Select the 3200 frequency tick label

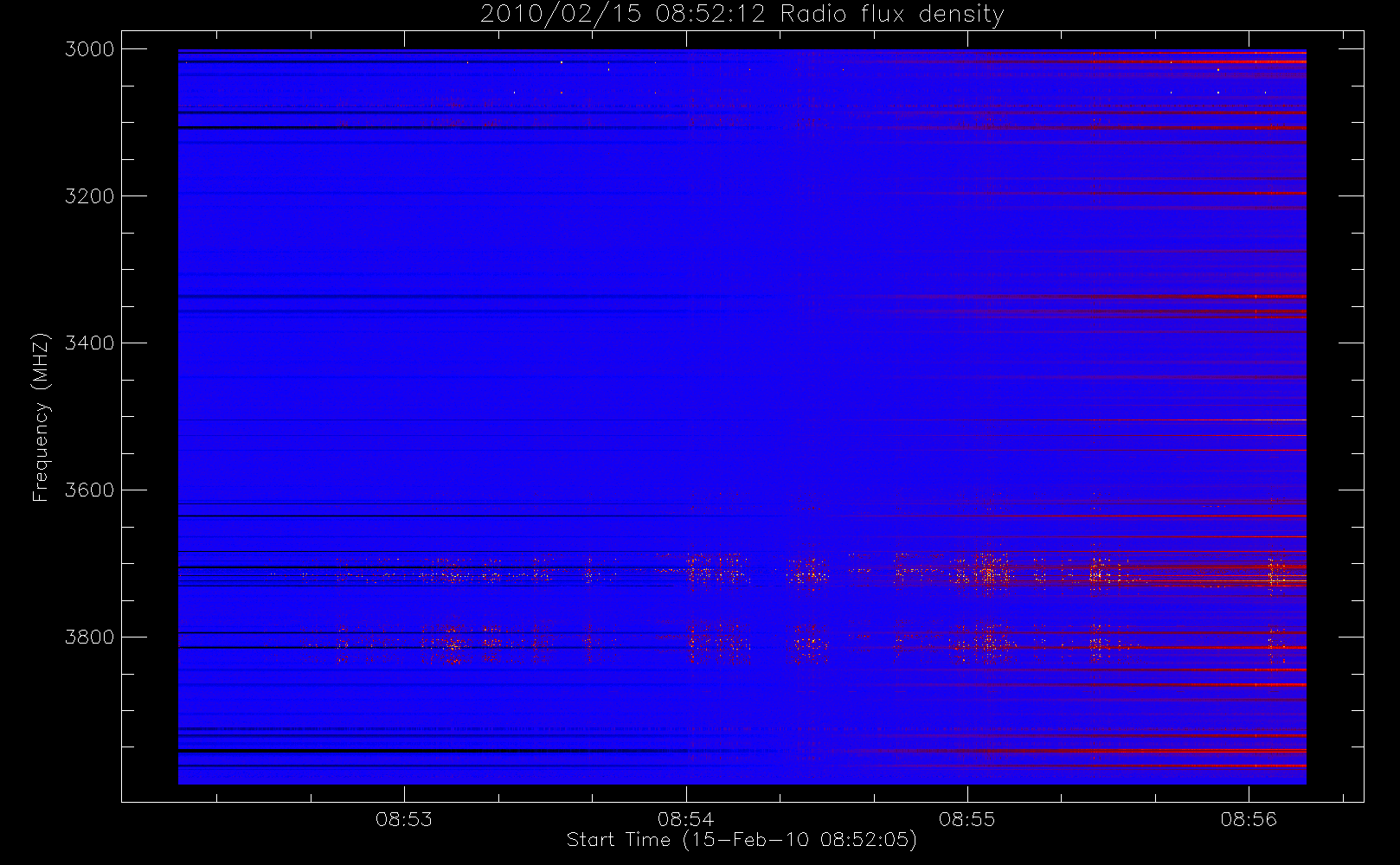coord(90,196)
